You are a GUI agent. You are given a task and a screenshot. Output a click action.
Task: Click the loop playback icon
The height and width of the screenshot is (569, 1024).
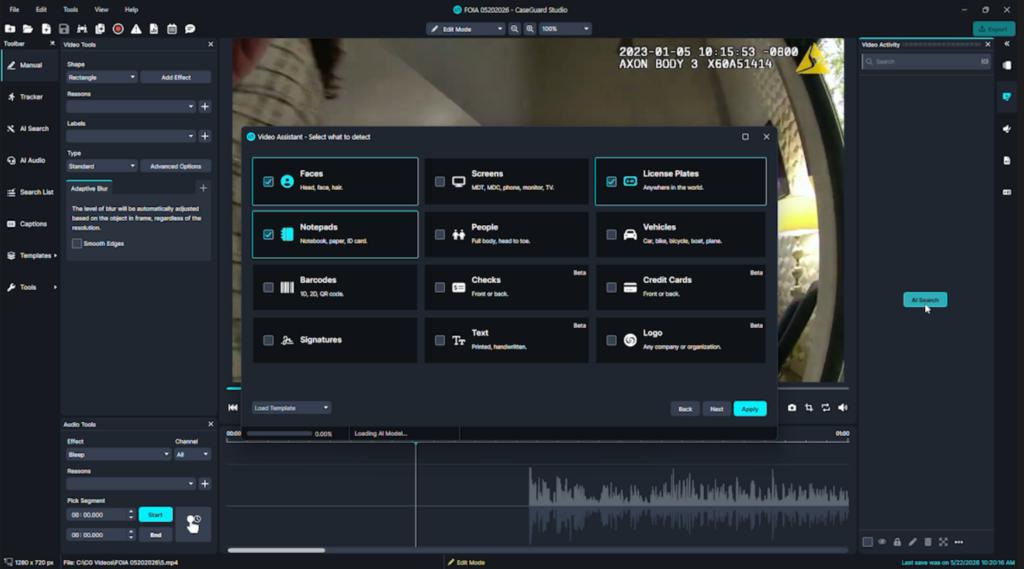[x=825, y=408]
